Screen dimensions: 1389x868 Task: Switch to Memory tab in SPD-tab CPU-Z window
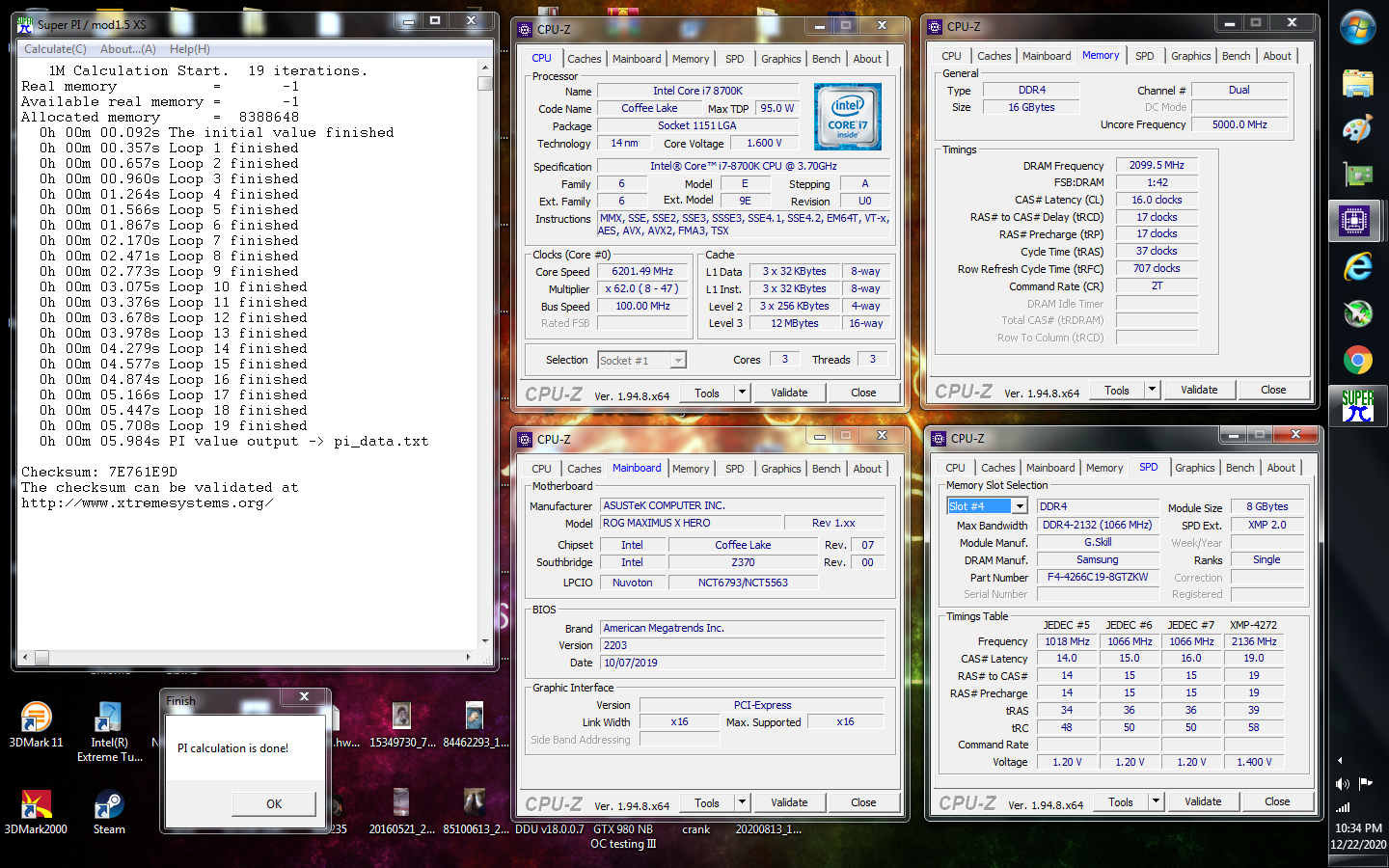click(x=1104, y=468)
